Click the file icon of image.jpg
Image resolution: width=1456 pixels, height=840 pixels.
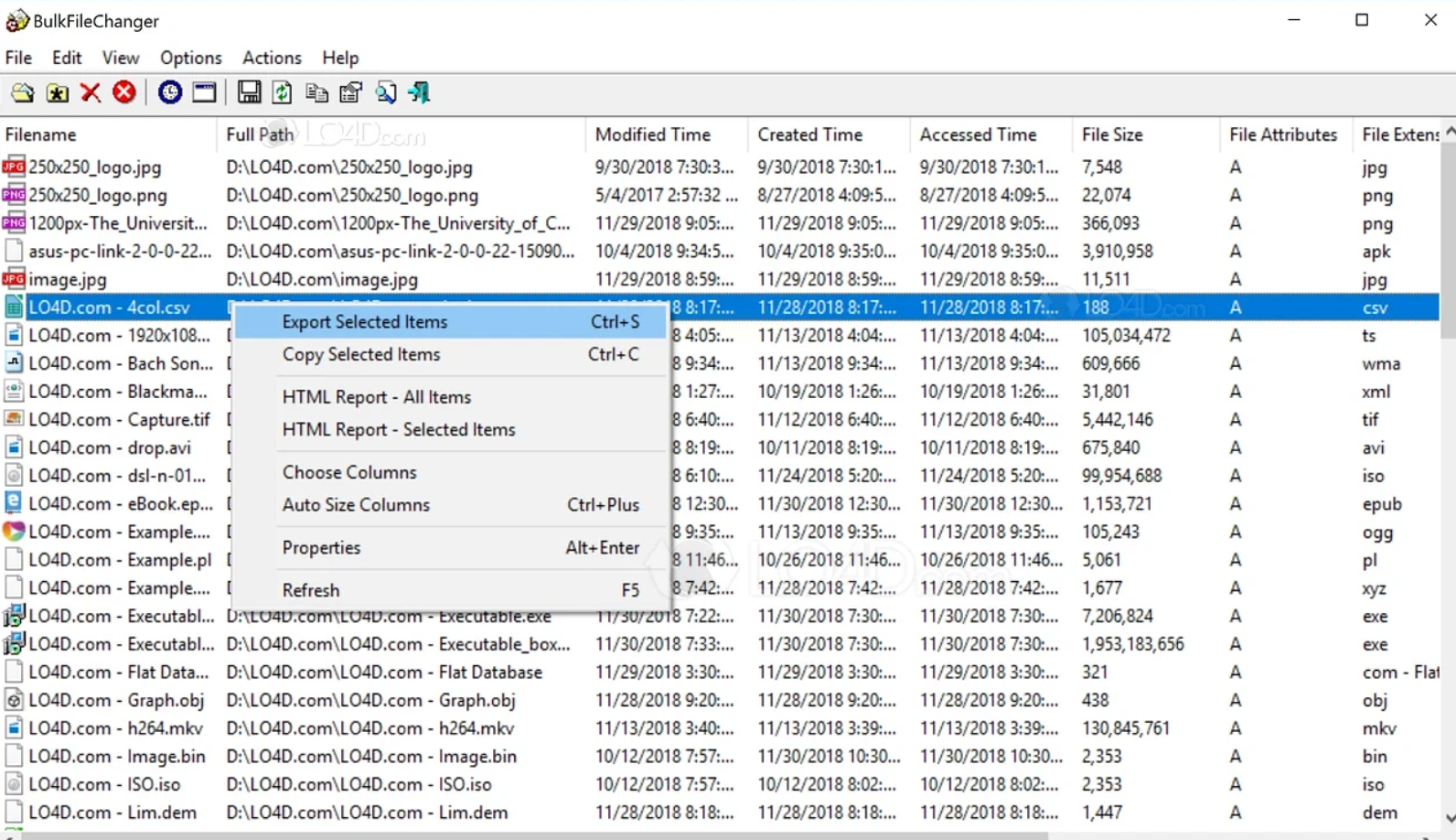[14, 279]
